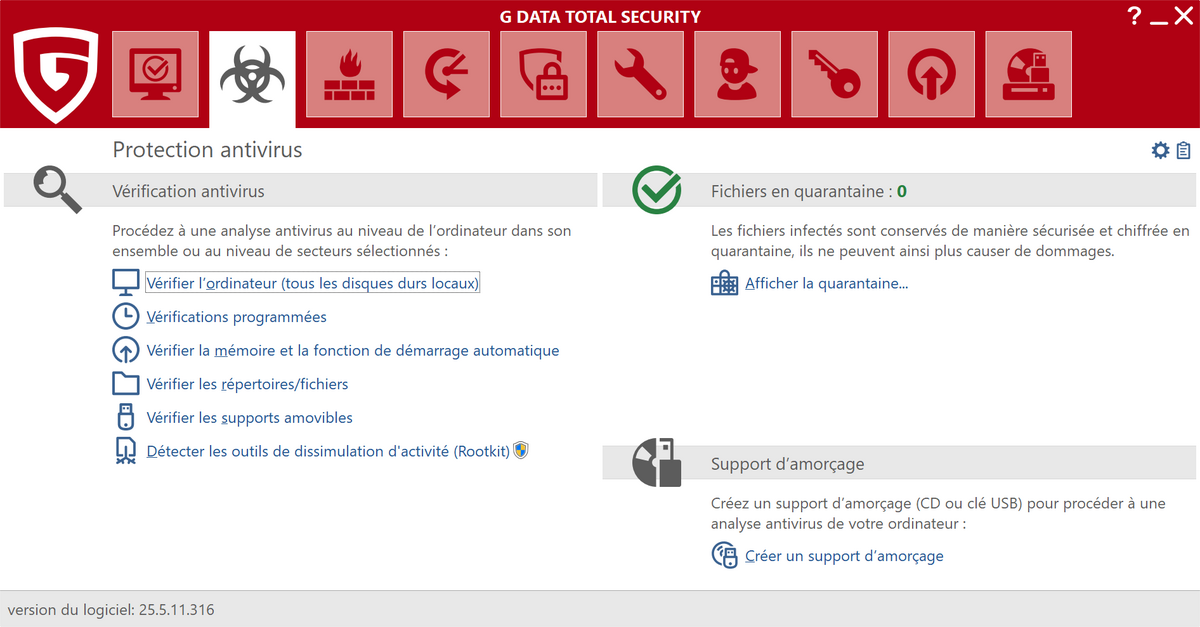The width and height of the screenshot is (1200, 627).
Task: Open the Backup restore arrow tab
Action: (x=446, y=74)
